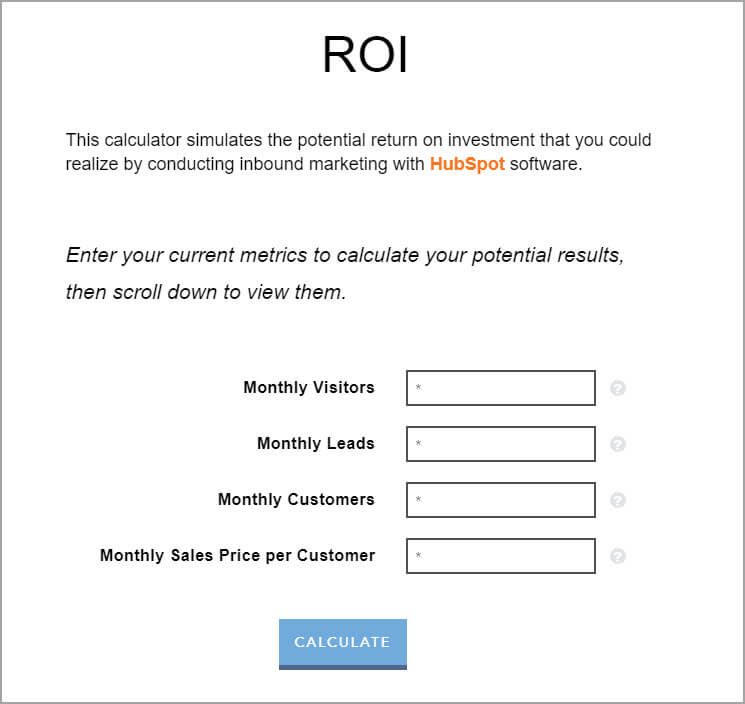Click the "This calculator simulates" description line
This screenshot has width=745, height=704.
click(358, 140)
